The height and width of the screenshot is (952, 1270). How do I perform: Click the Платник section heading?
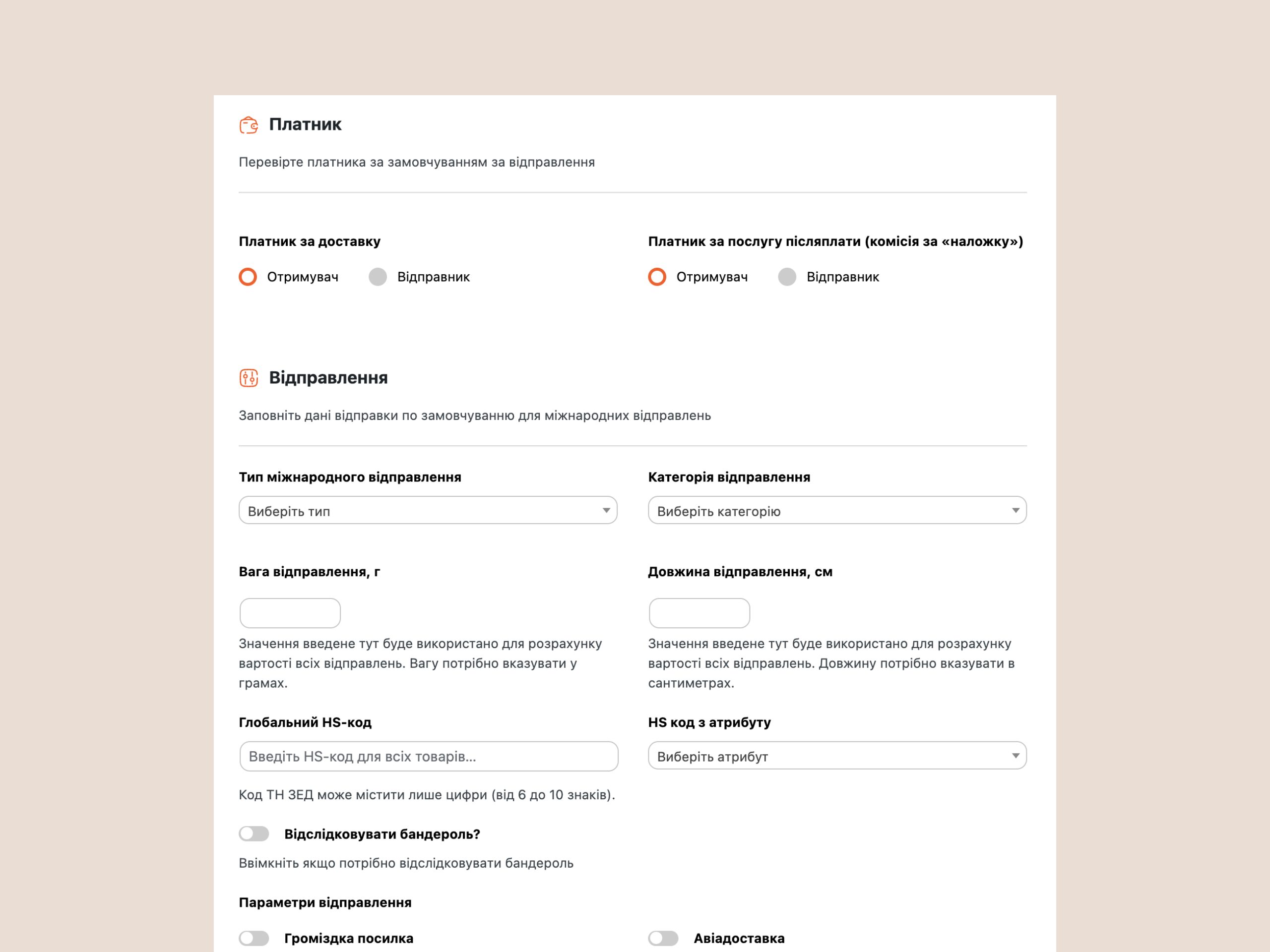click(x=305, y=124)
